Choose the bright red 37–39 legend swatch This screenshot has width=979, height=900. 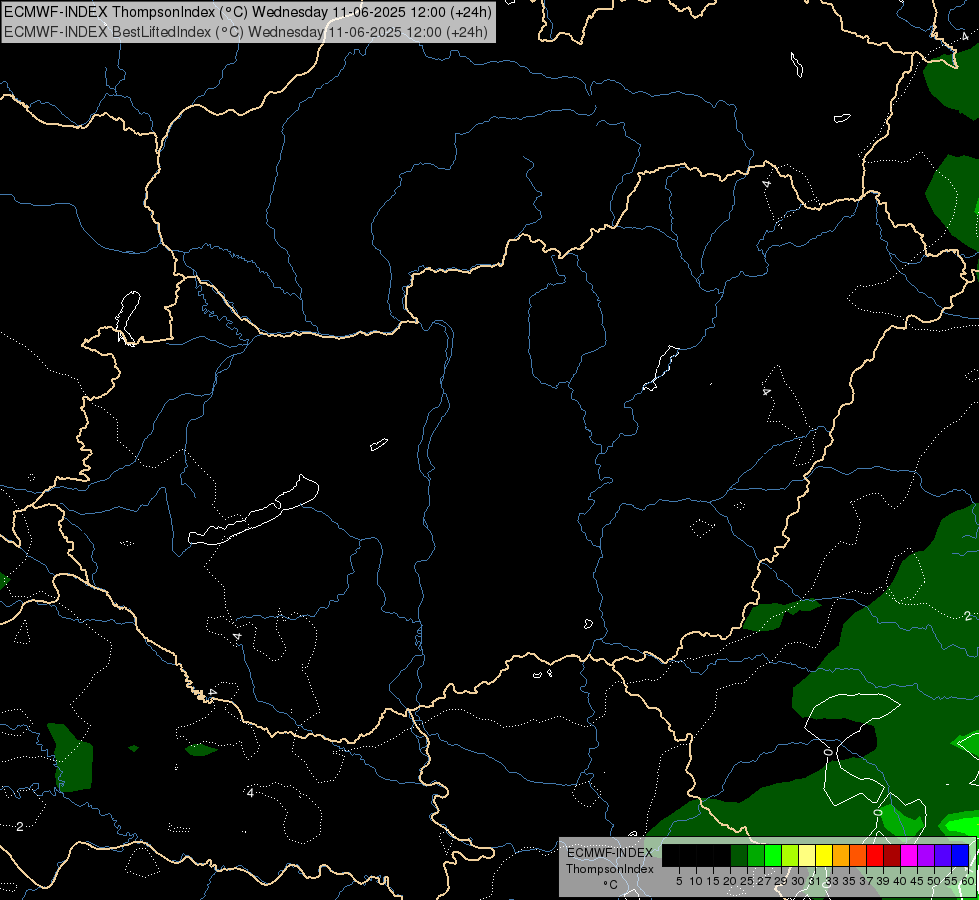875,855
